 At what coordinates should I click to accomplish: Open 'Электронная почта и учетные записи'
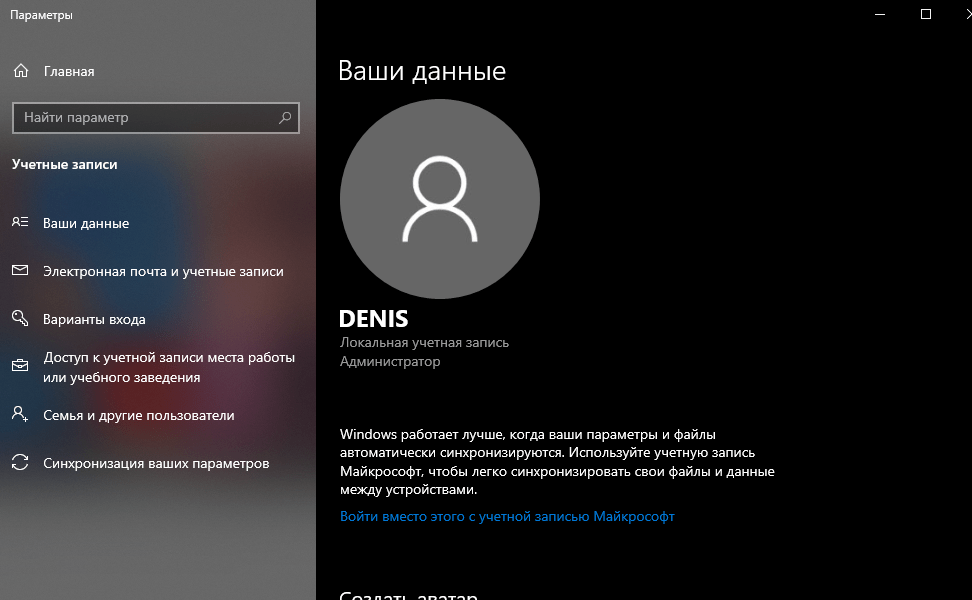[x=163, y=271]
